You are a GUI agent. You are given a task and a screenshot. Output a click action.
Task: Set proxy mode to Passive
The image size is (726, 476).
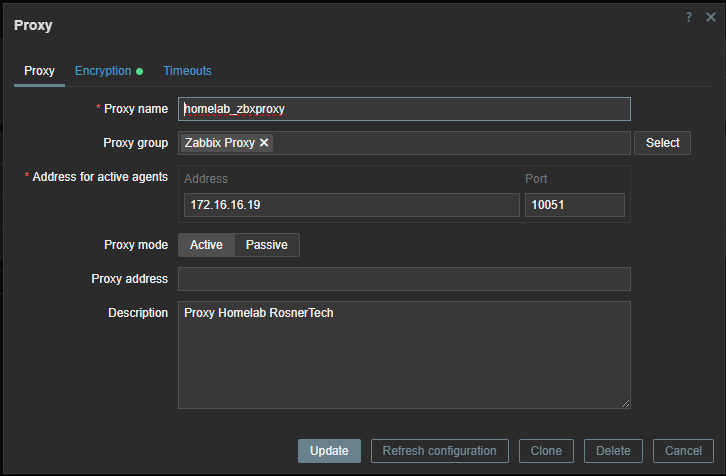[267, 245]
